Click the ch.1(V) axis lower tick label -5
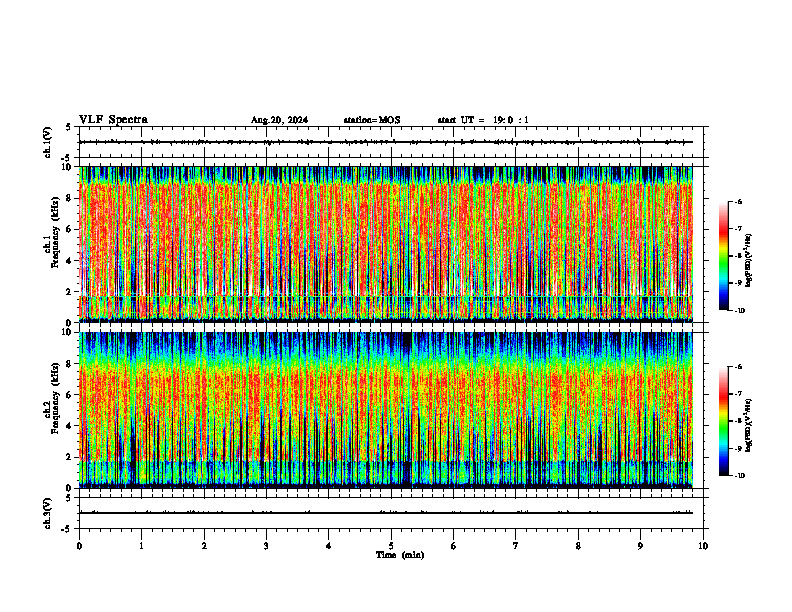792x612 pixels. [66, 159]
